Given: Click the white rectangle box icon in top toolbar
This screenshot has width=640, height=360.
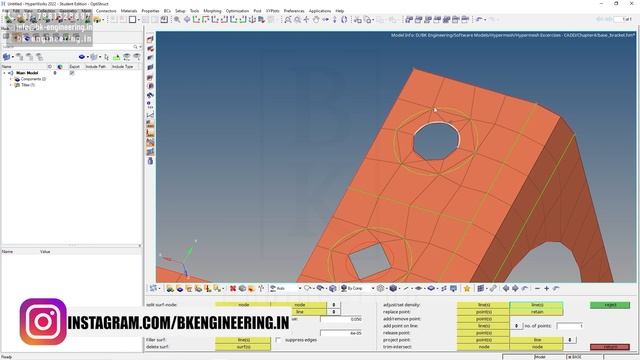Looking at the screenshot, I should pyautogui.click(x=132, y=20).
